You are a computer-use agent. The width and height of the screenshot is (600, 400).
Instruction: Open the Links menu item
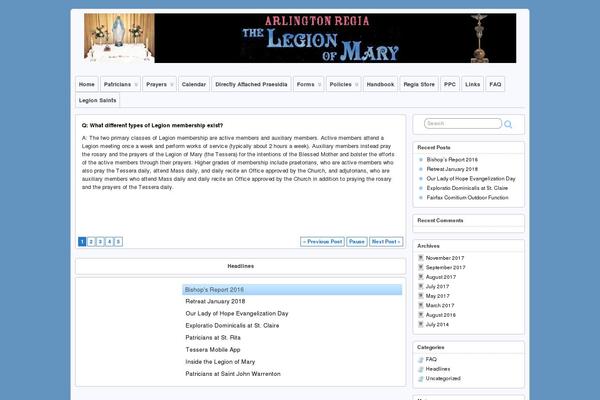472,84
